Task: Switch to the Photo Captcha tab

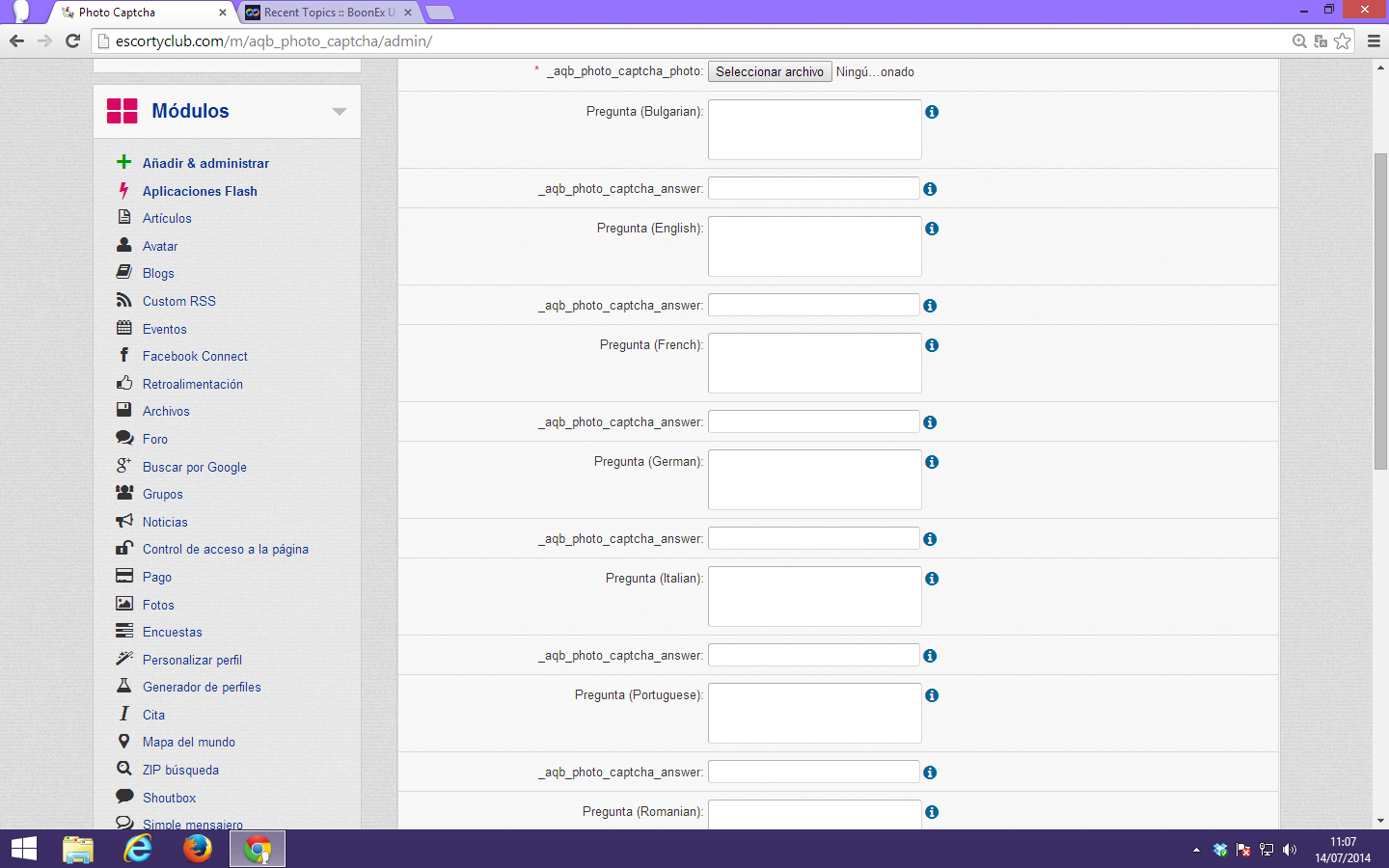Action: click(143, 13)
